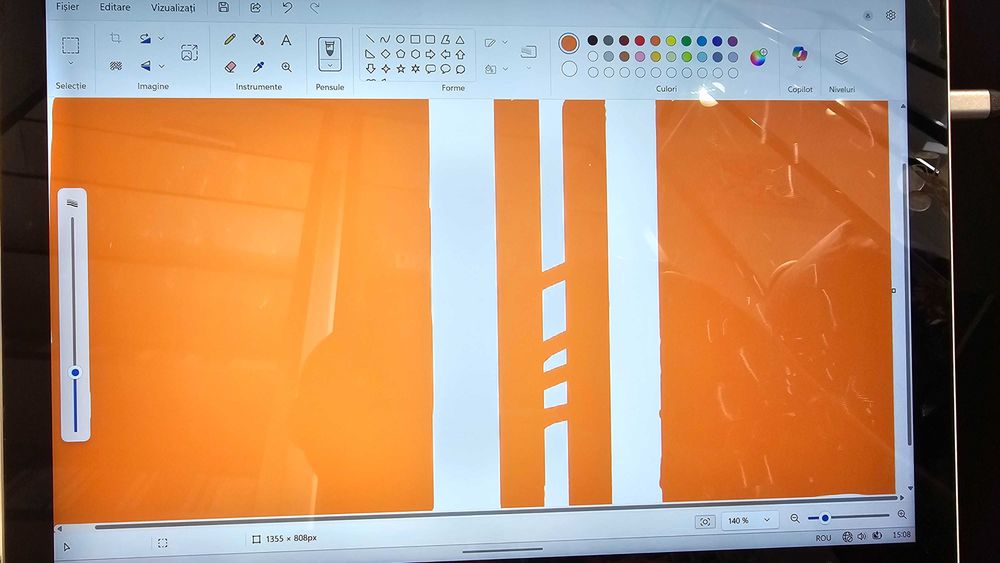This screenshot has height=563, width=1000.
Task: Click the Zoom in magnifier
Action: 902,514
